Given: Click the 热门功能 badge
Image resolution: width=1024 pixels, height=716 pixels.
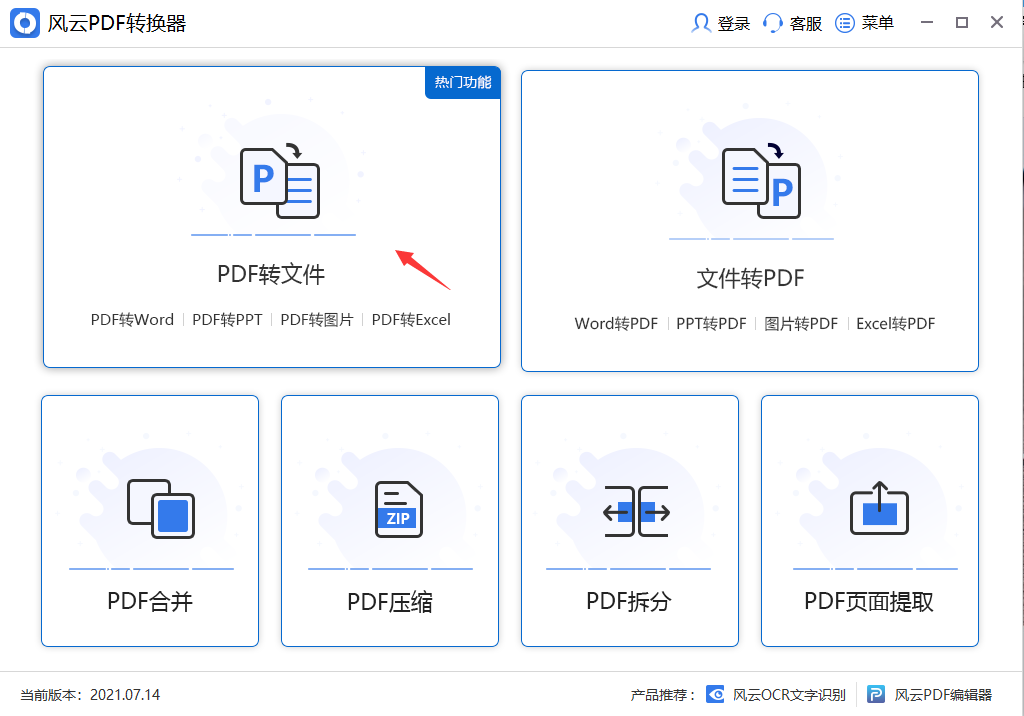Looking at the screenshot, I should coord(463,82).
